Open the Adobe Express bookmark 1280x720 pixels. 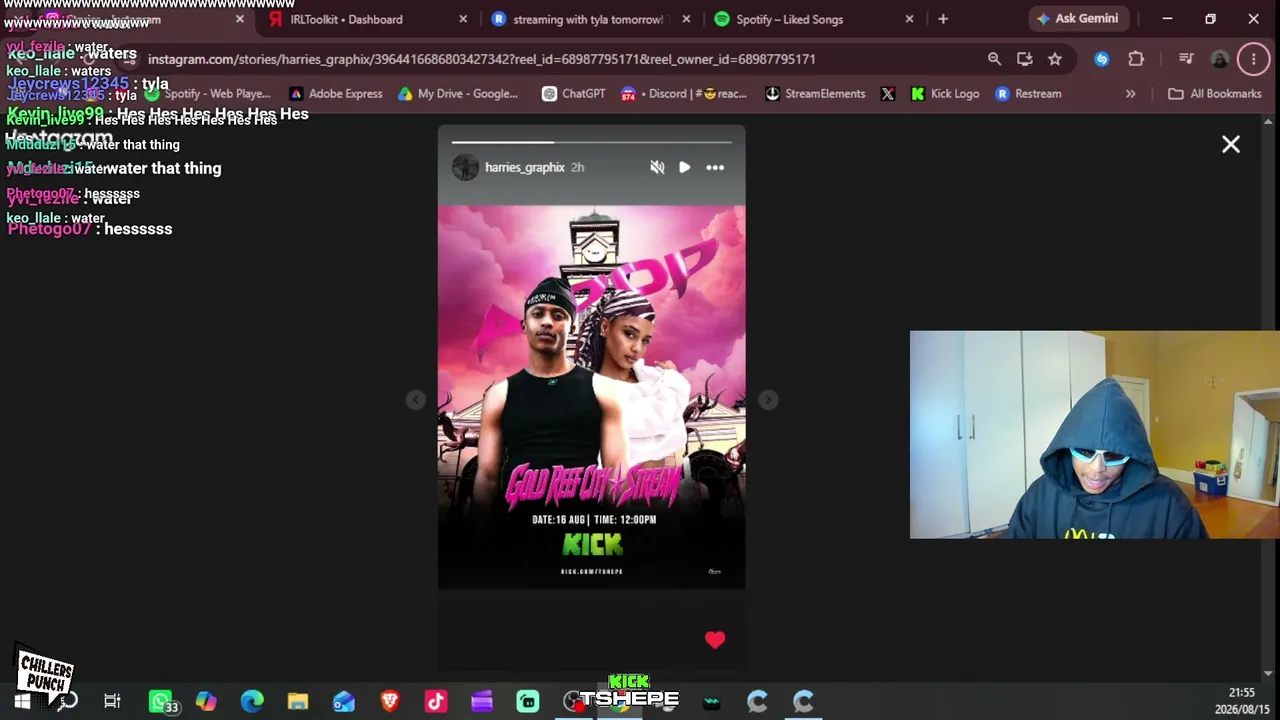(x=336, y=94)
